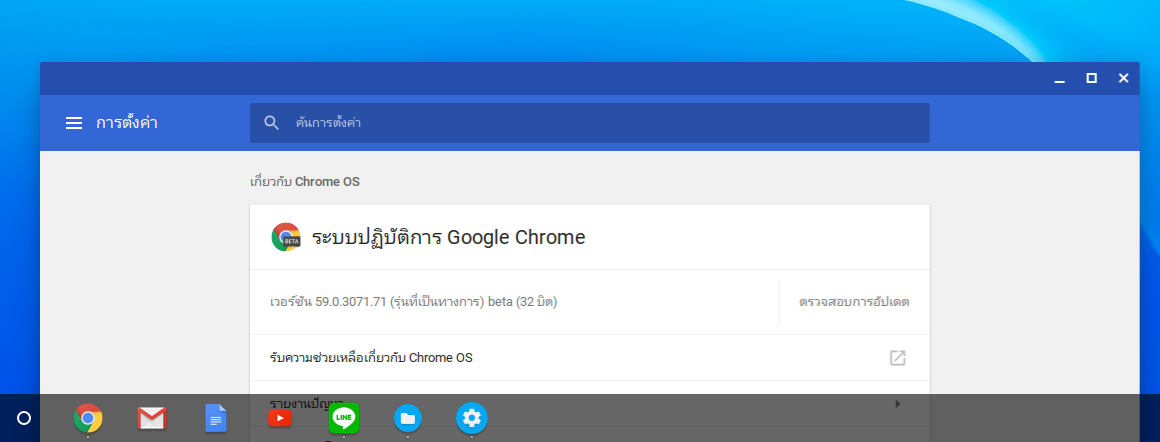
Task: Click เกี่ยวกับ Chrome OS section label
Action: point(305,181)
